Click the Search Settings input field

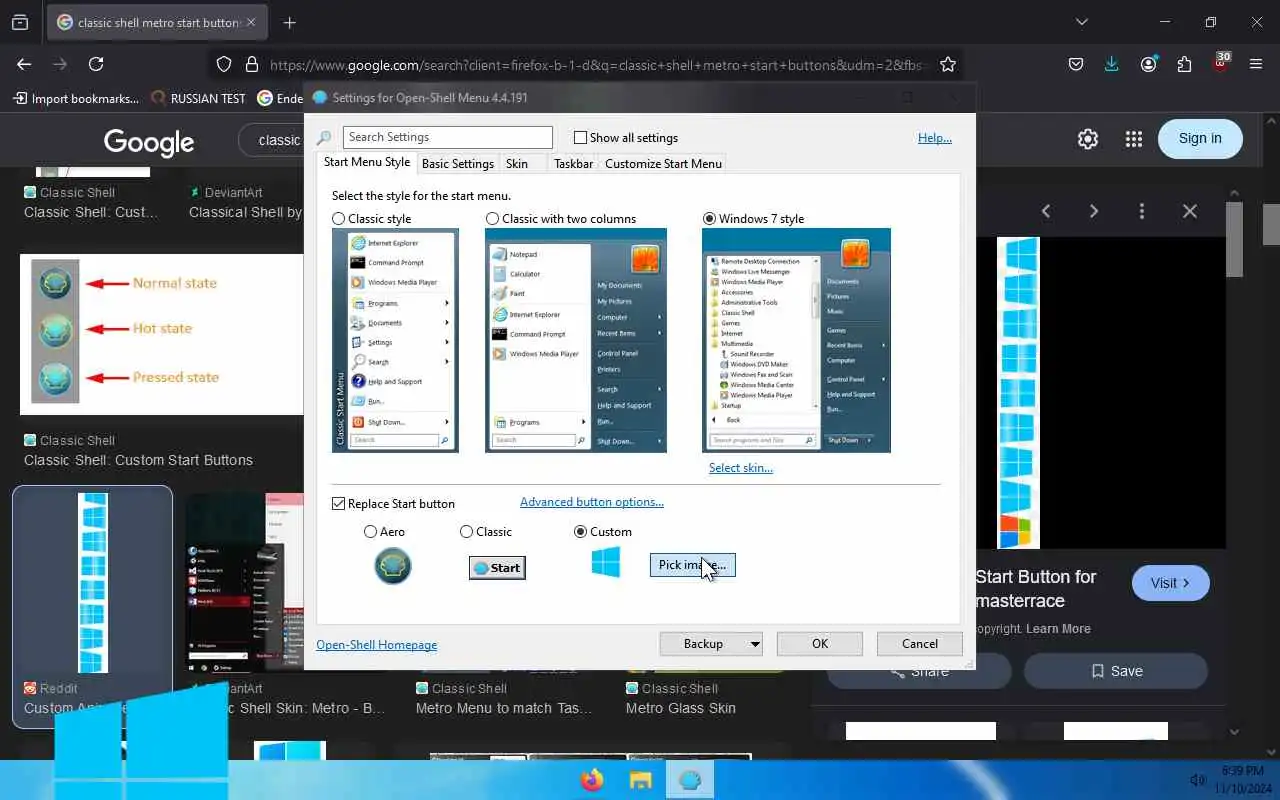(447, 137)
